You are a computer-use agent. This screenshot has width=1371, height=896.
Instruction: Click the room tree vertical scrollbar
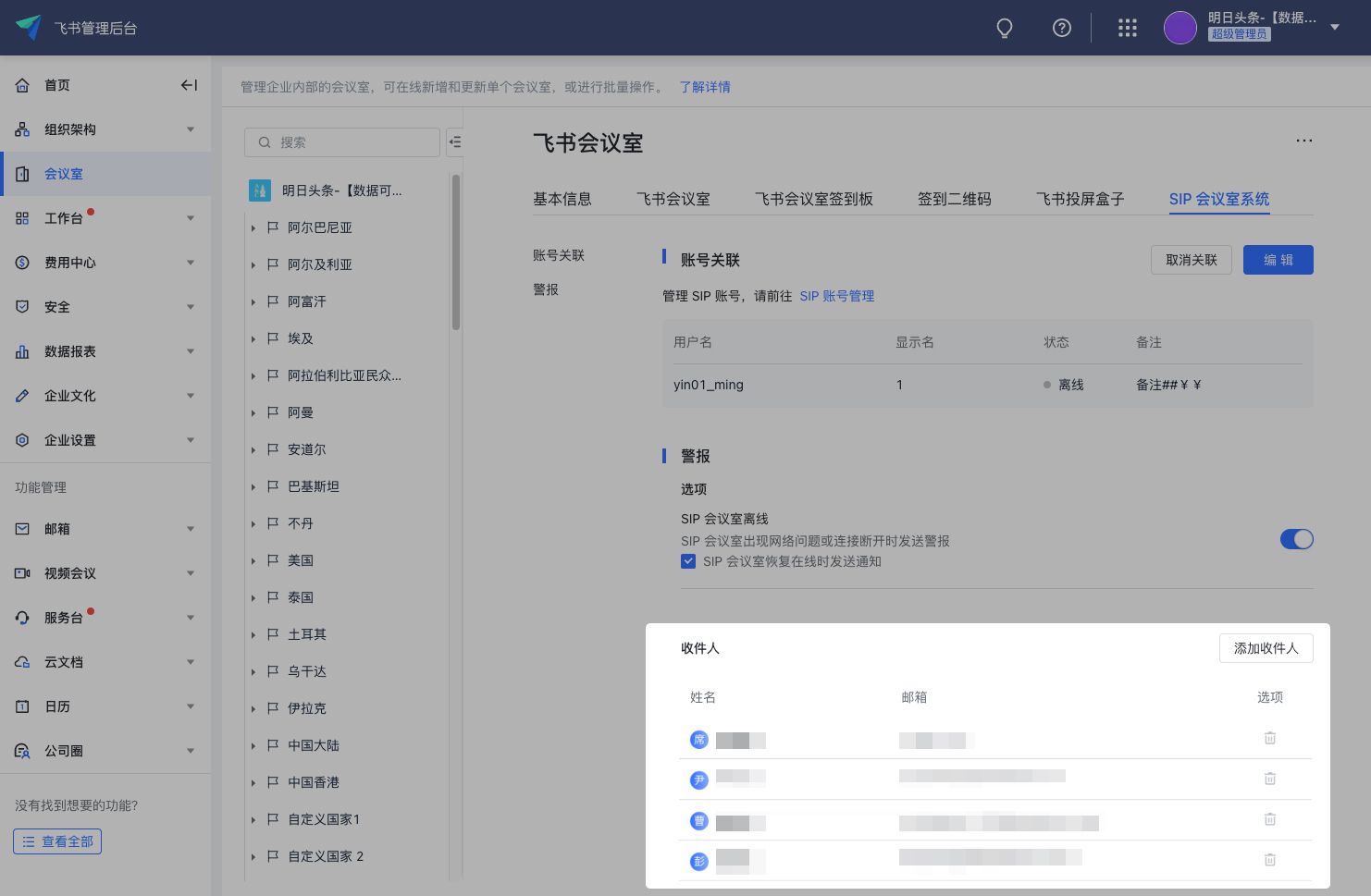pos(456,252)
